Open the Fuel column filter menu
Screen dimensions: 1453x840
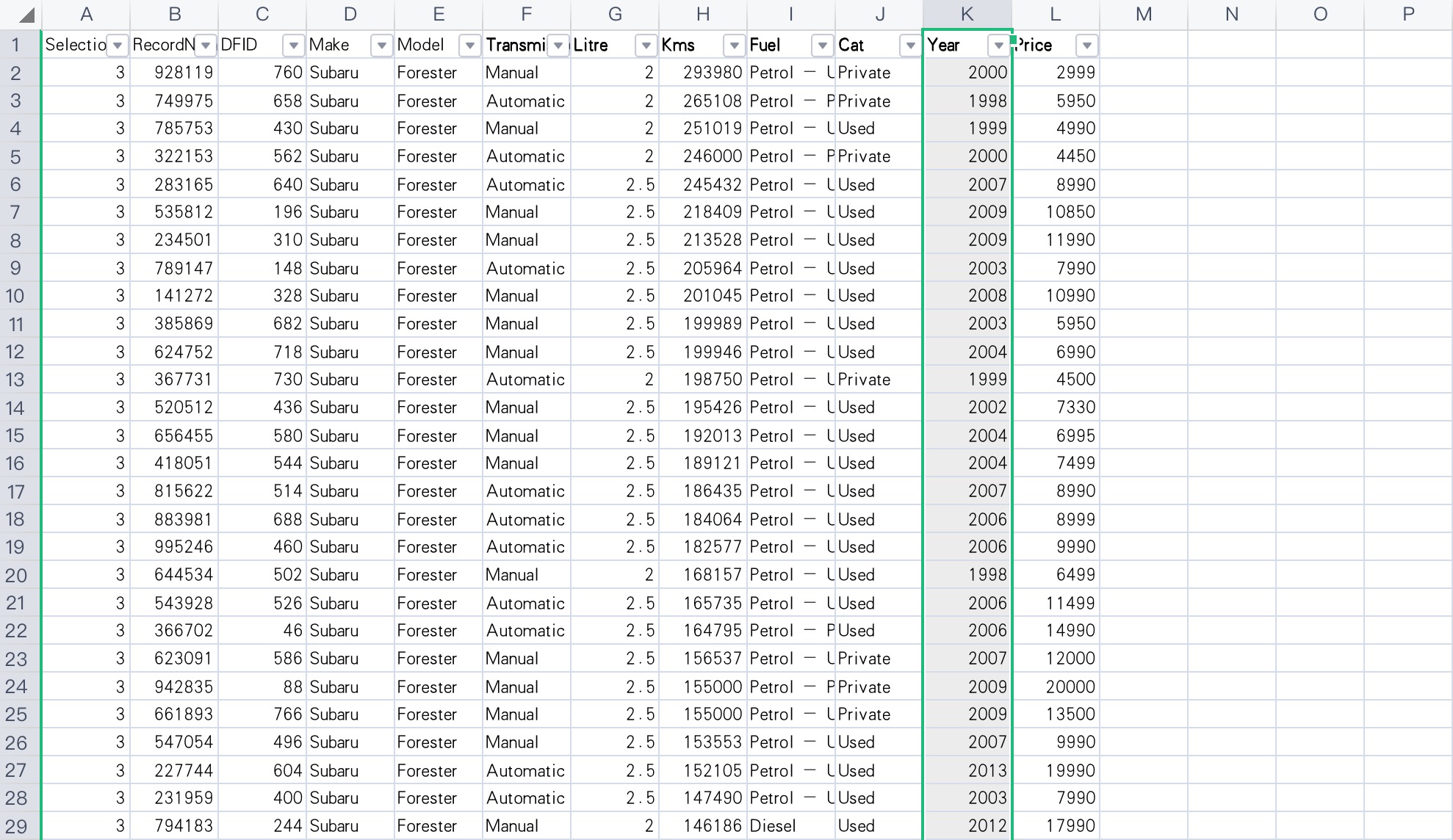(823, 45)
